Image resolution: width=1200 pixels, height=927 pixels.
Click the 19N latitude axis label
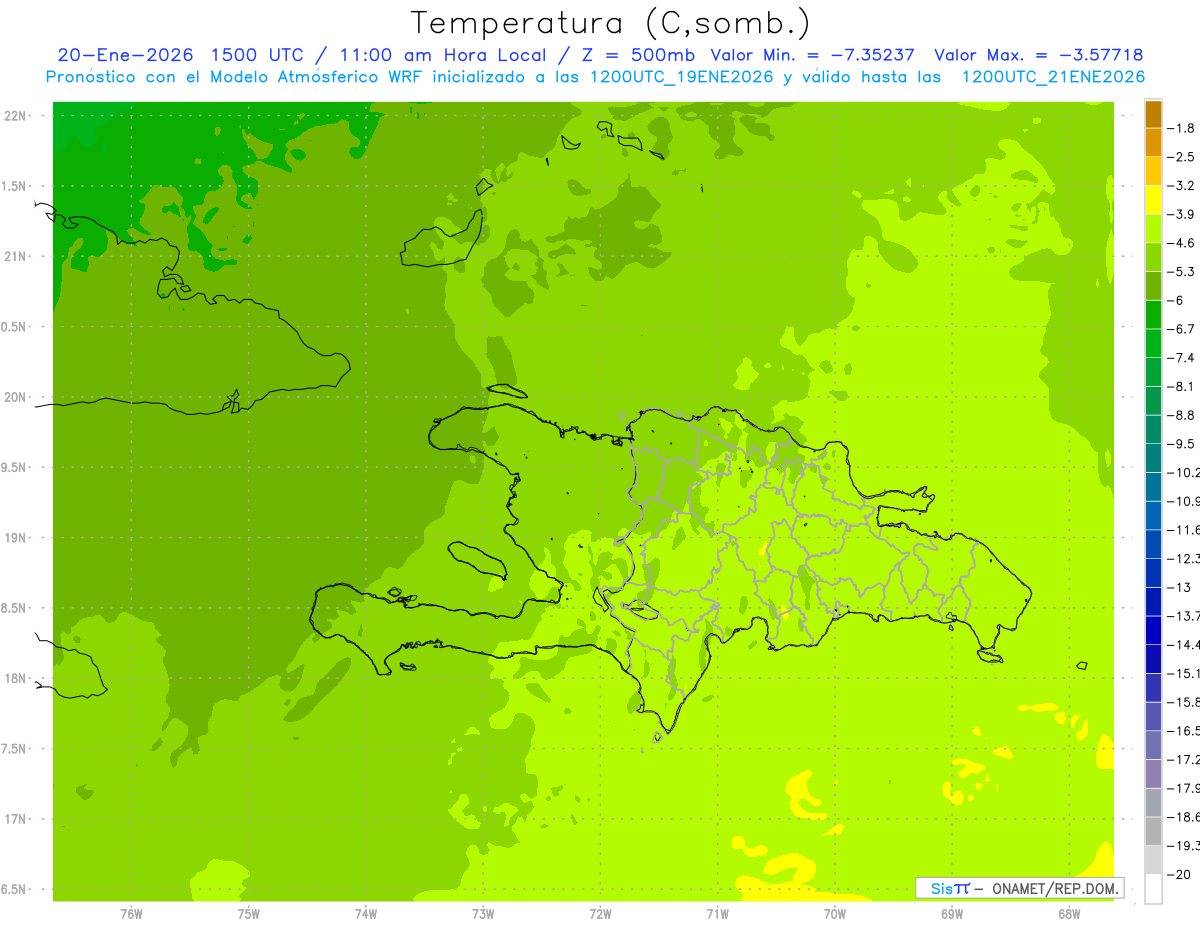tap(17, 538)
